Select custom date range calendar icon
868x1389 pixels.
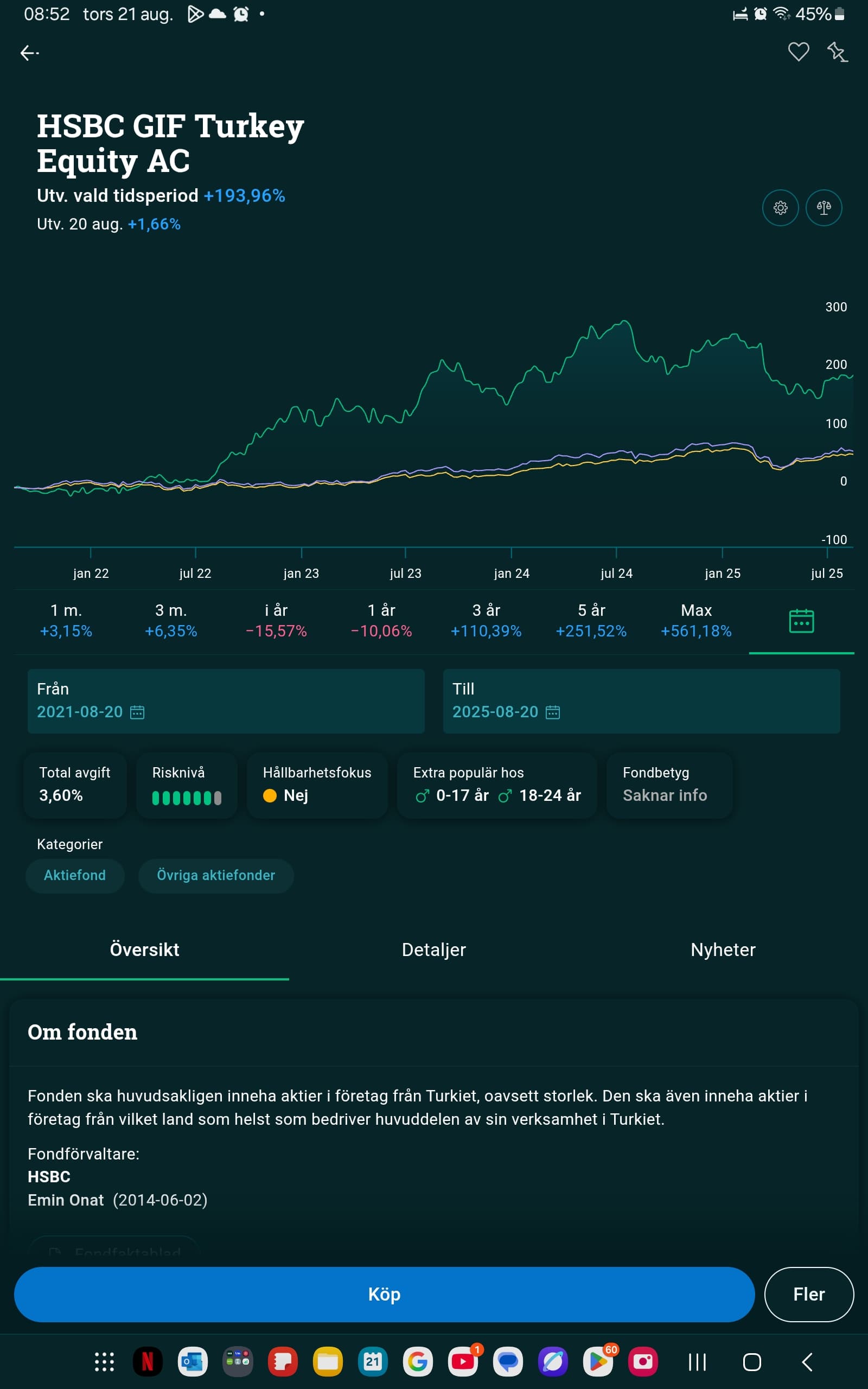point(801,622)
